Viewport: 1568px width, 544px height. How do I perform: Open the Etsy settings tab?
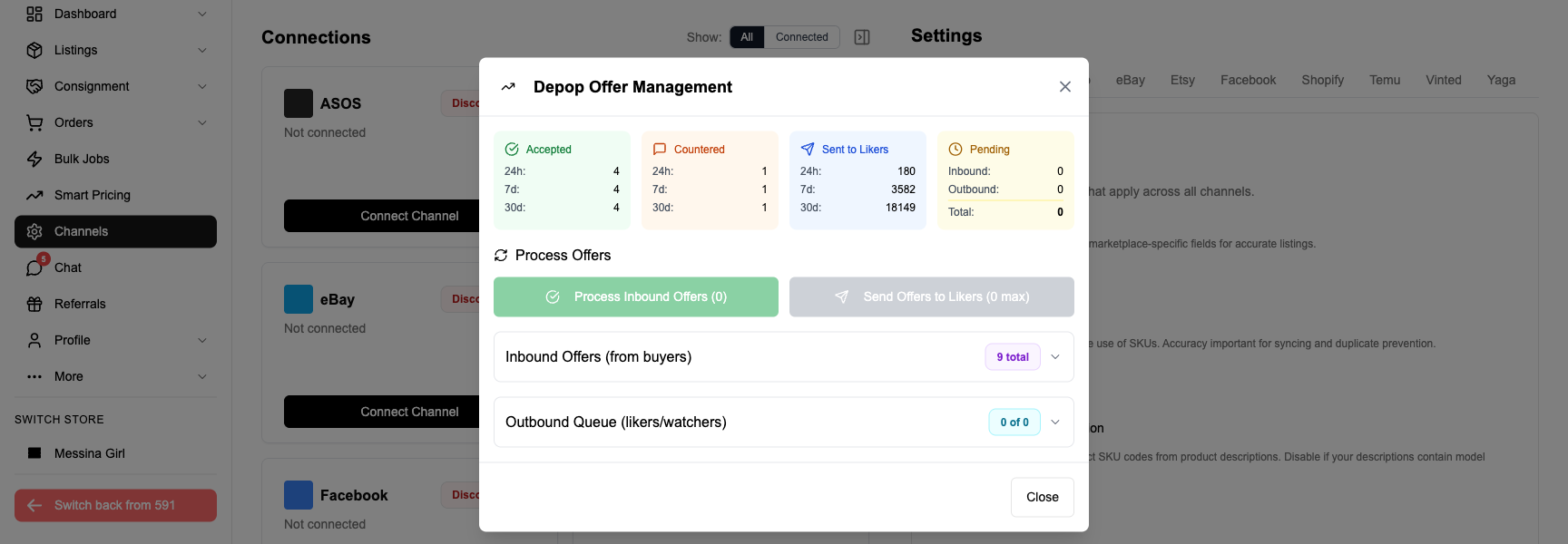(x=1182, y=80)
